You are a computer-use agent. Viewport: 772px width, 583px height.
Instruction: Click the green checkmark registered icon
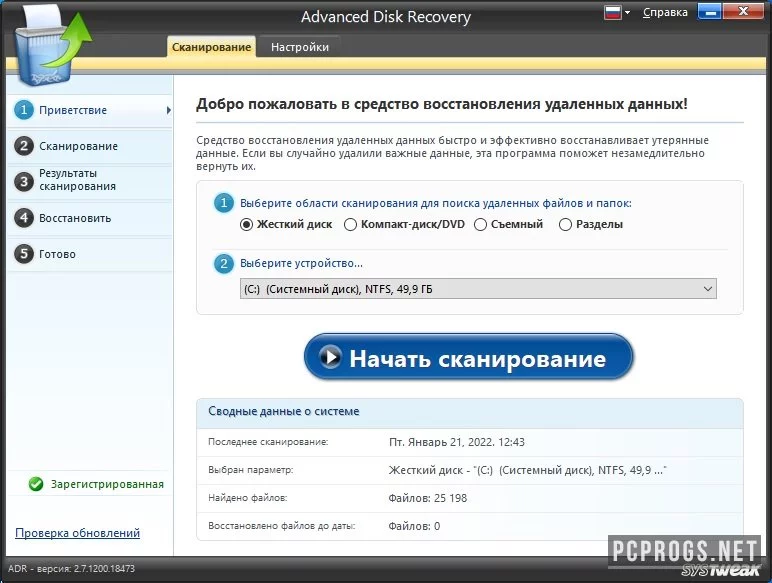tap(36, 484)
